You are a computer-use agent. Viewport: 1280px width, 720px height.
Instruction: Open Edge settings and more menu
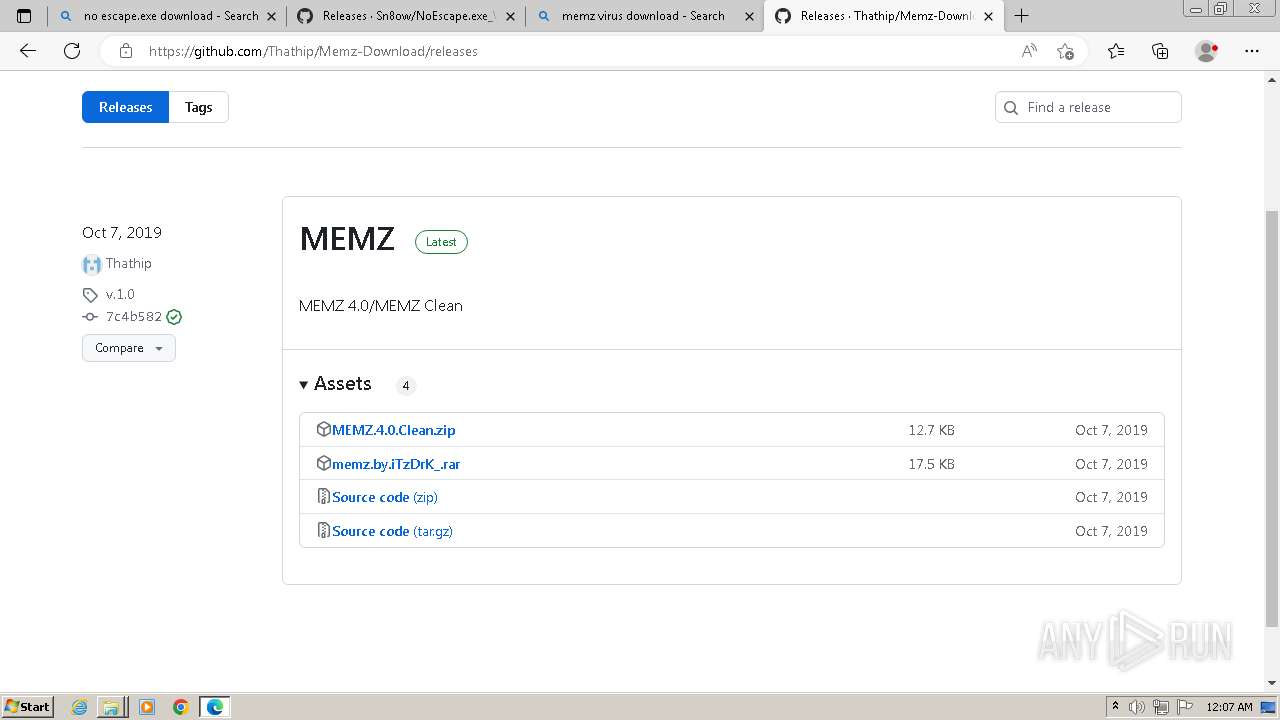tap(1252, 51)
